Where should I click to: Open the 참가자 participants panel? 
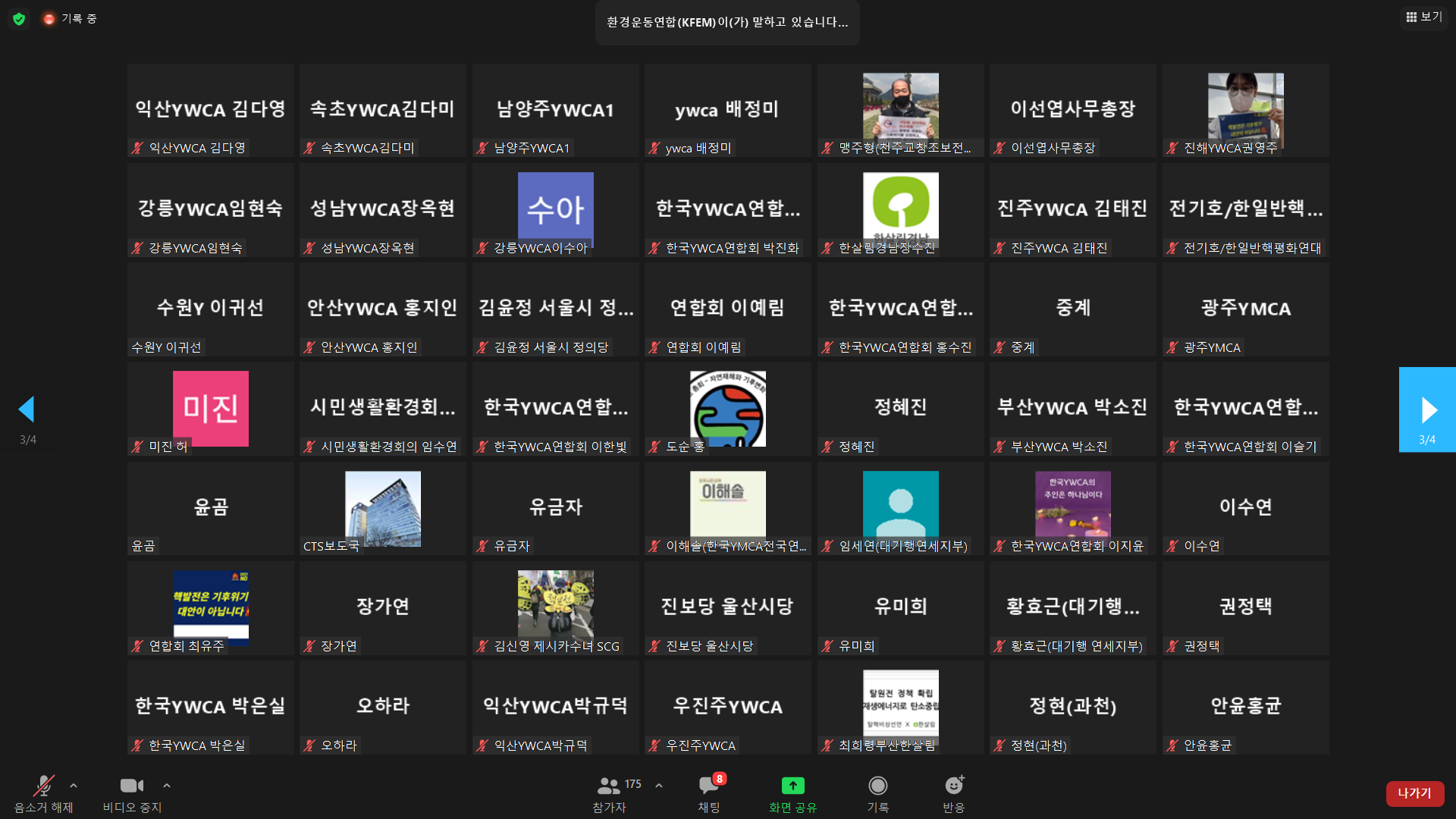(x=609, y=793)
